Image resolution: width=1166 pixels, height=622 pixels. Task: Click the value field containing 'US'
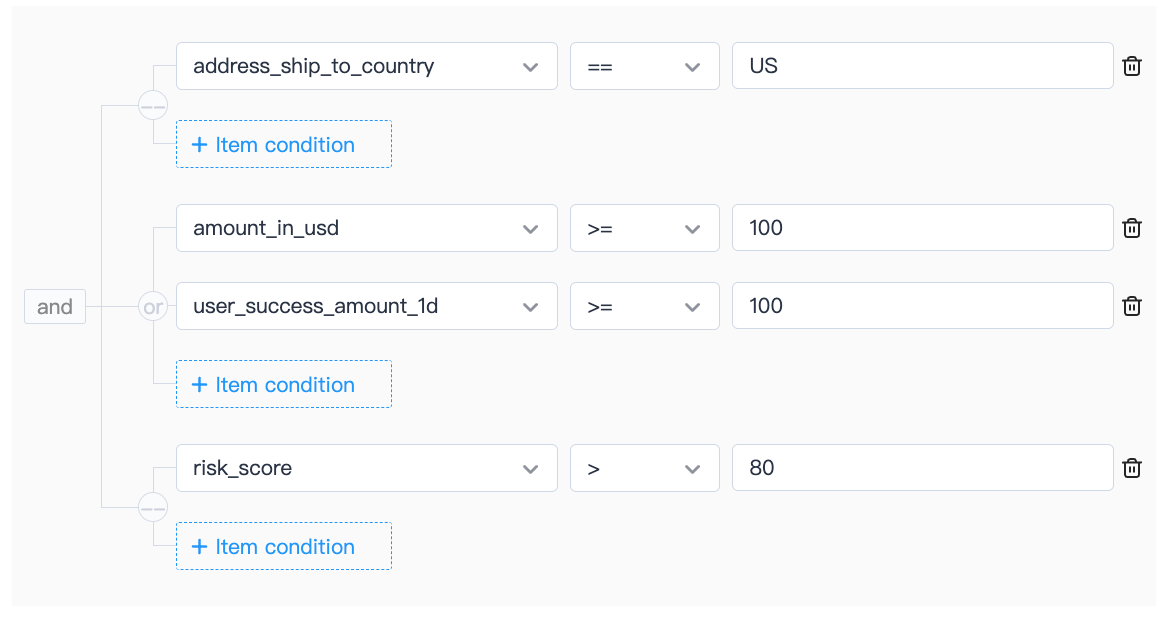(x=922, y=66)
